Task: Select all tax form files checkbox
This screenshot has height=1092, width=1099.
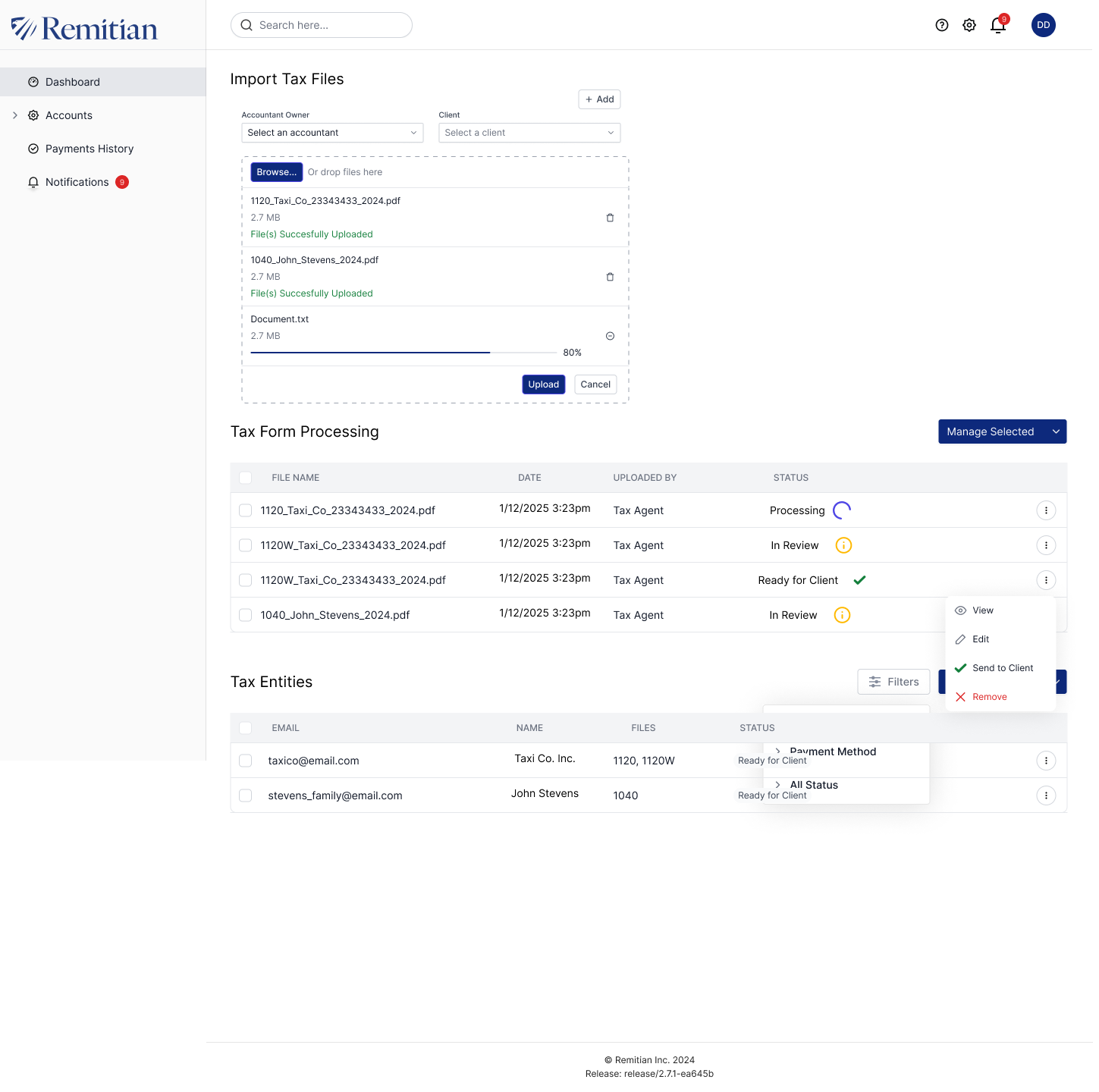Action: [x=245, y=478]
